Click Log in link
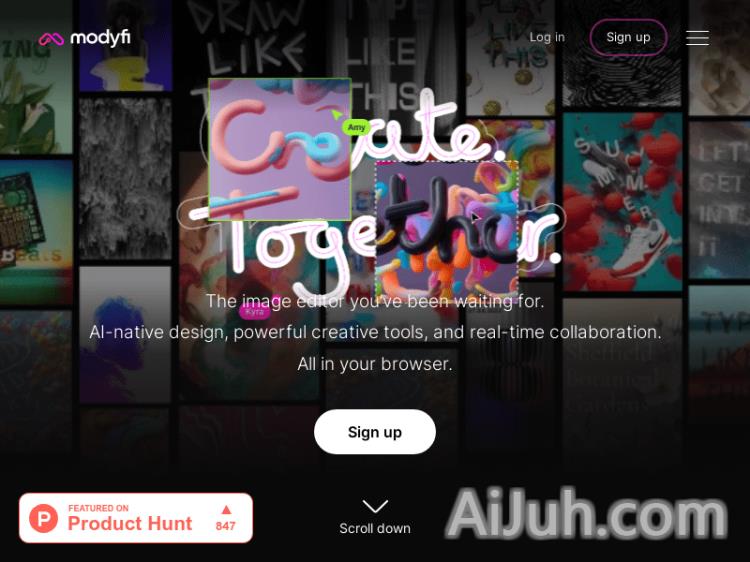 [547, 37]
